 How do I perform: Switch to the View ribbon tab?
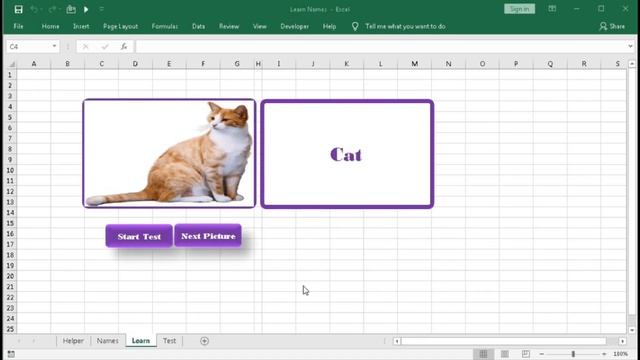pos(259,26)
